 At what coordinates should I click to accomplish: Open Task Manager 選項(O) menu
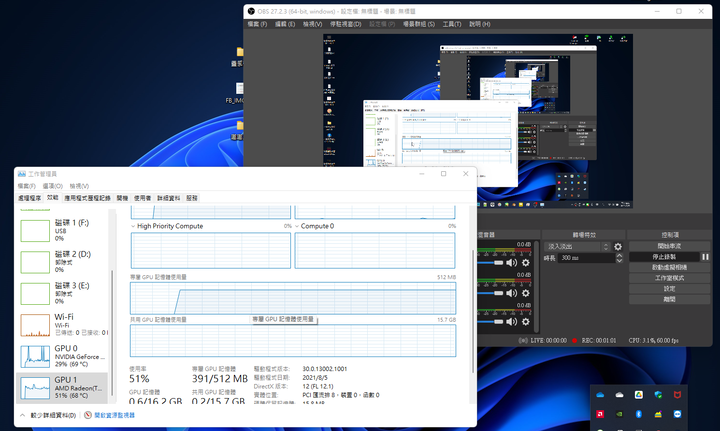(x=52, y=186)
